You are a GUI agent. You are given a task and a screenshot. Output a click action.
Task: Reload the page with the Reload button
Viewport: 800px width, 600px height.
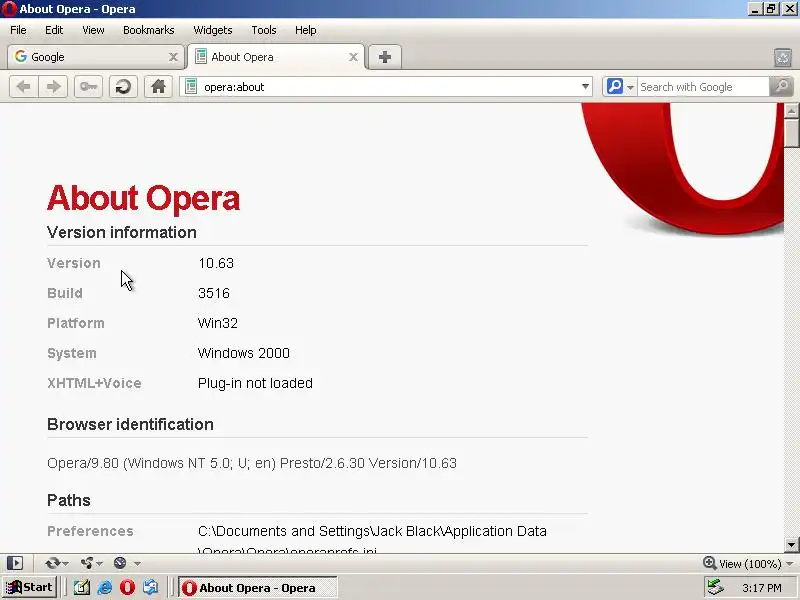click(x=123, y=87)
